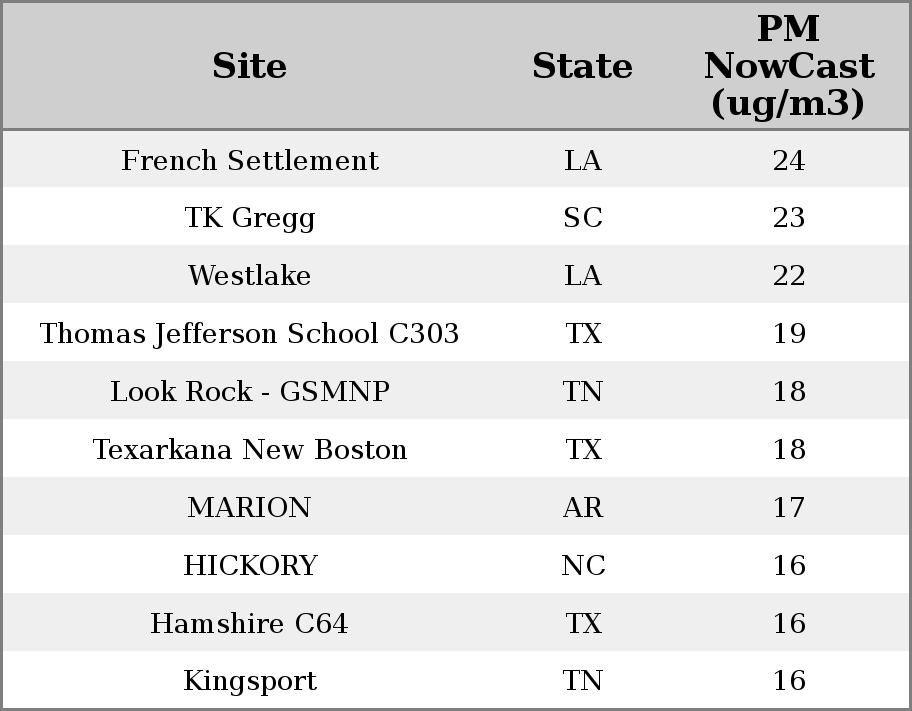Image resolution: width=912 pixels, height=711 pixels.
Task: Select the Texarkana New Boston cell
Action: pyautogui.click(x=250, y=449)
